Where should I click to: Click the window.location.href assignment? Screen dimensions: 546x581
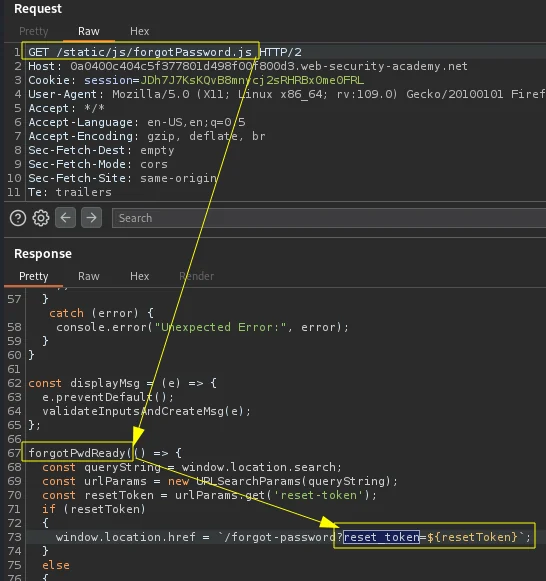pos(293,537)
